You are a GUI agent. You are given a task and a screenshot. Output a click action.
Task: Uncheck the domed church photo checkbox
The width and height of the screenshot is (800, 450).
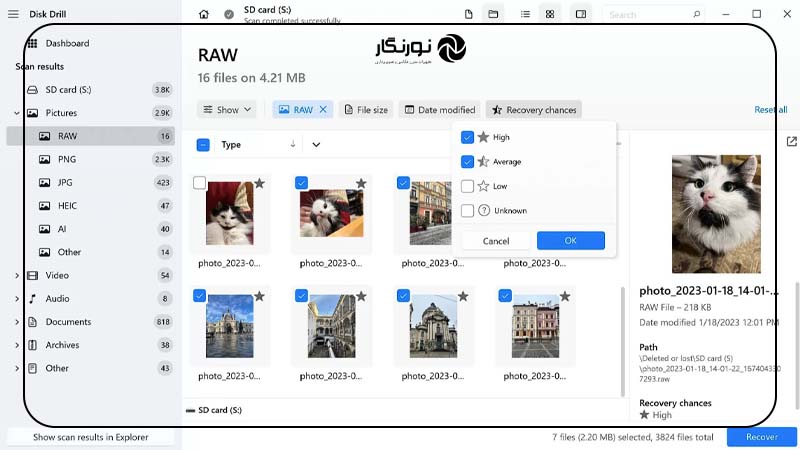point(403,295)
